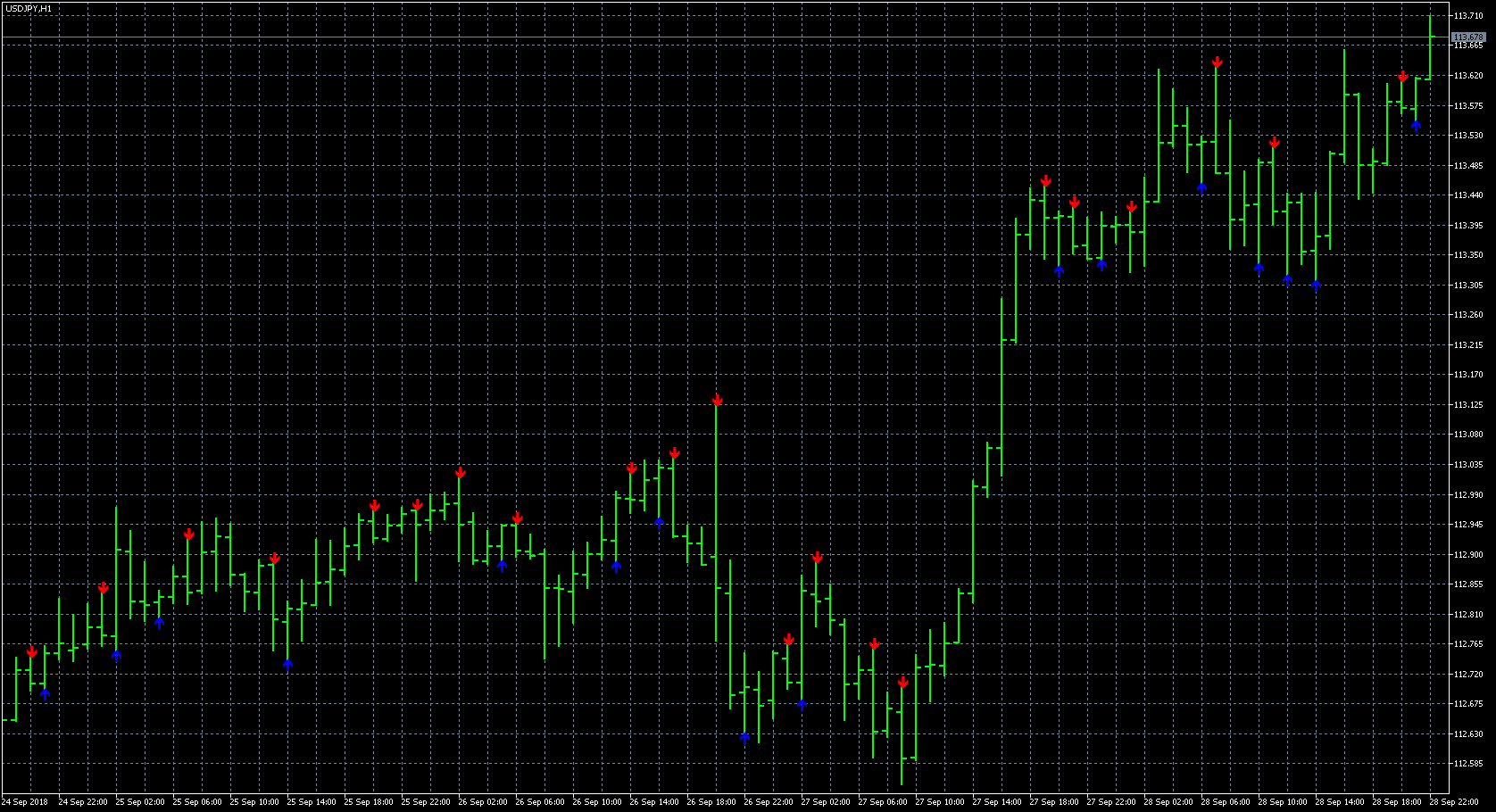Screen dimensions: 1496x812
Task: Click the 113.710 price label on the right scale
Action: tap(1469, 14)
